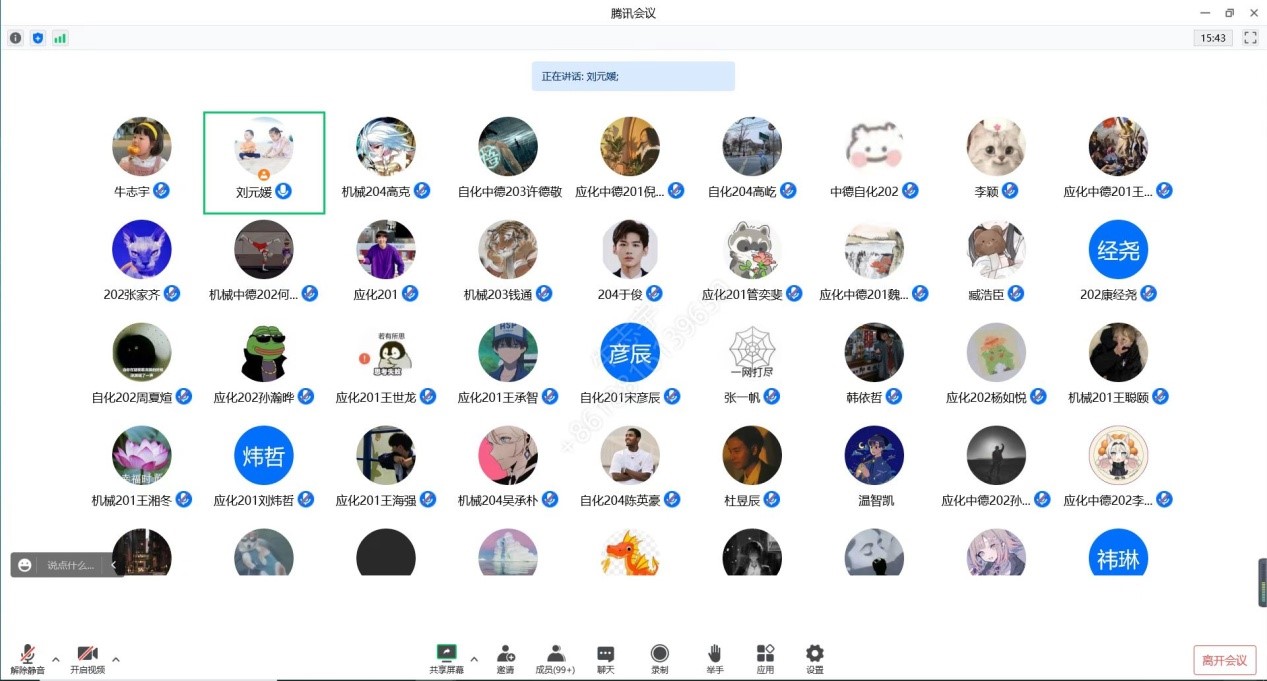1267x681 pixels.
Task: Click the chat input box 说点什么
Action: click(x=70, y=565)
